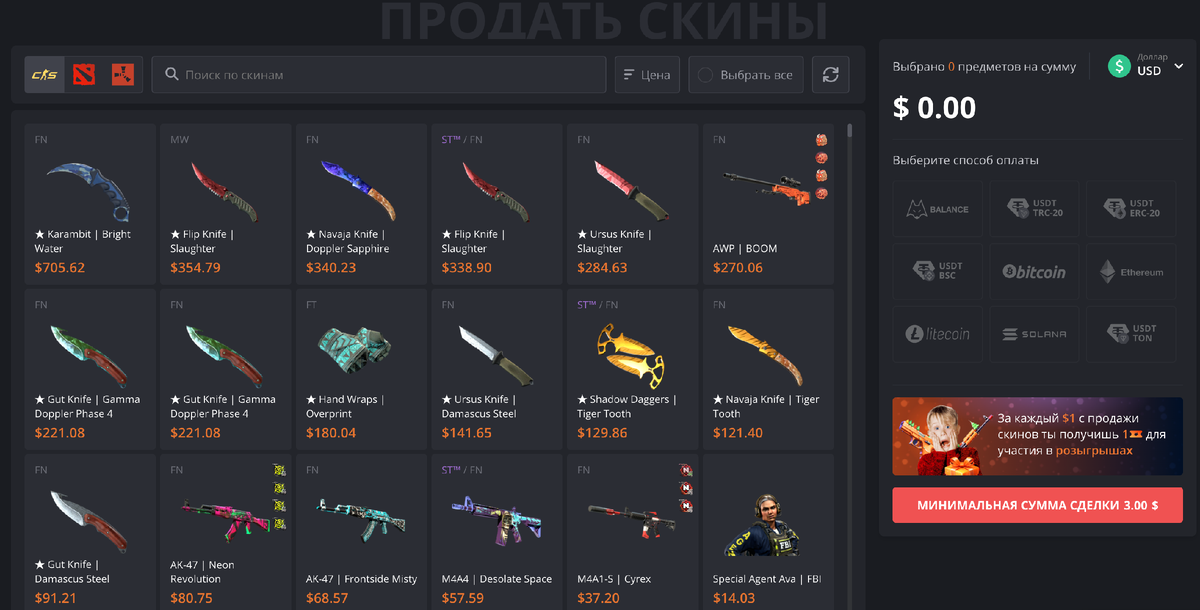The height and width of the screenshot is (610, 1200).
Task: Open the USD currency dropdown
Action: (1146, 66)
